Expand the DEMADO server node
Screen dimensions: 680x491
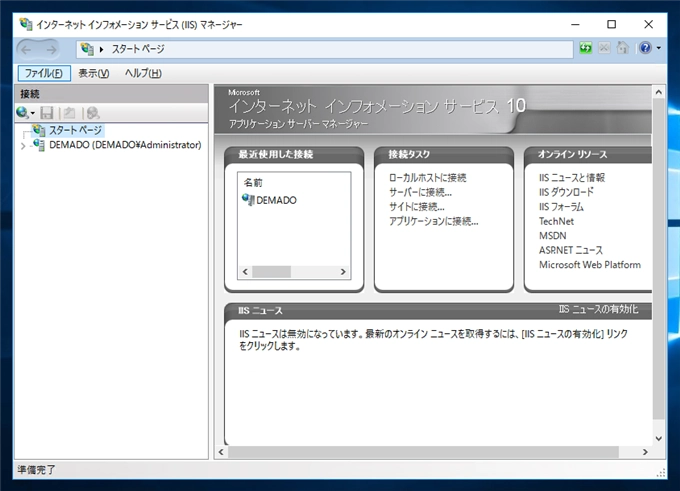point(23,146)
